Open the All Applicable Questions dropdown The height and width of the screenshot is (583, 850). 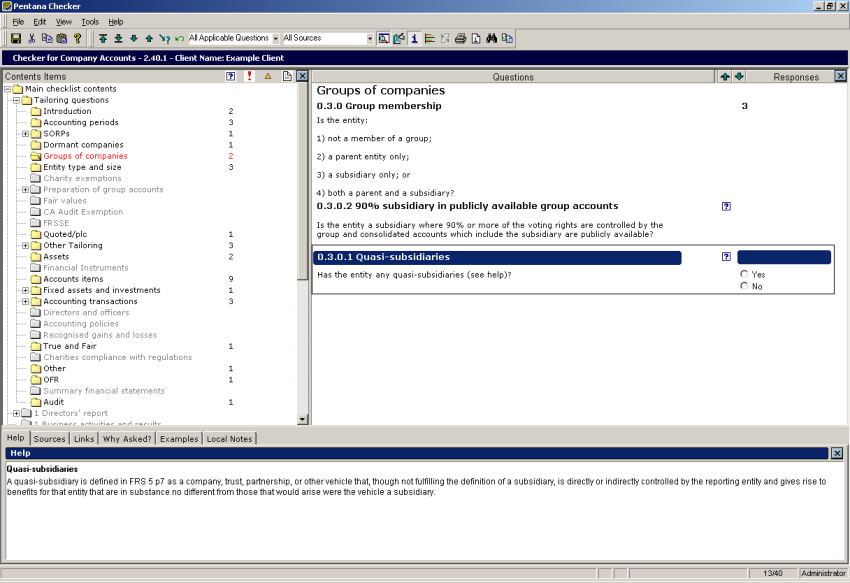(275, 39)
